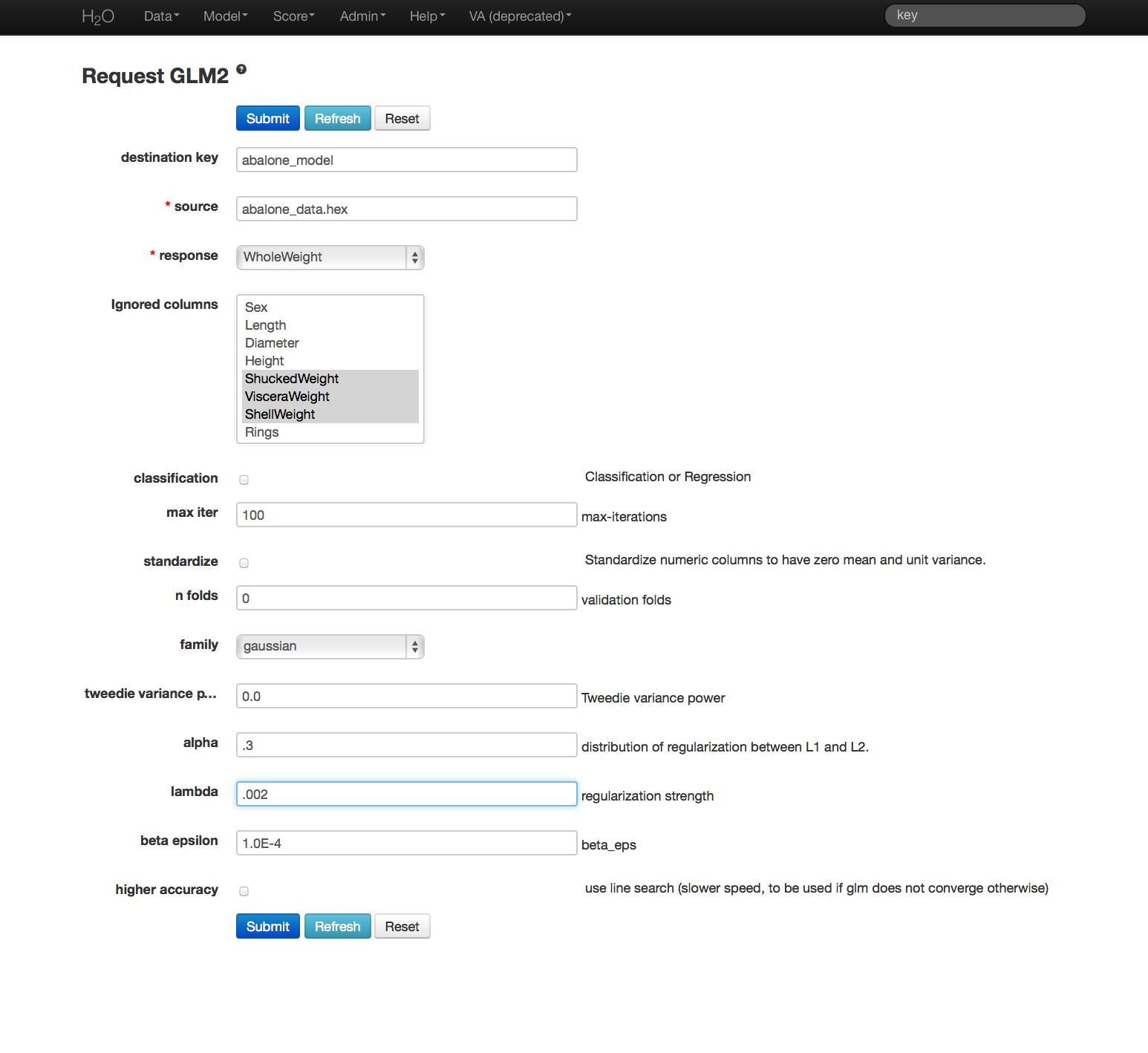Click the H2O logo in navbar
Image resolution: width=1148 pixels, height=1053 pixels.
[x=97, y=16]
